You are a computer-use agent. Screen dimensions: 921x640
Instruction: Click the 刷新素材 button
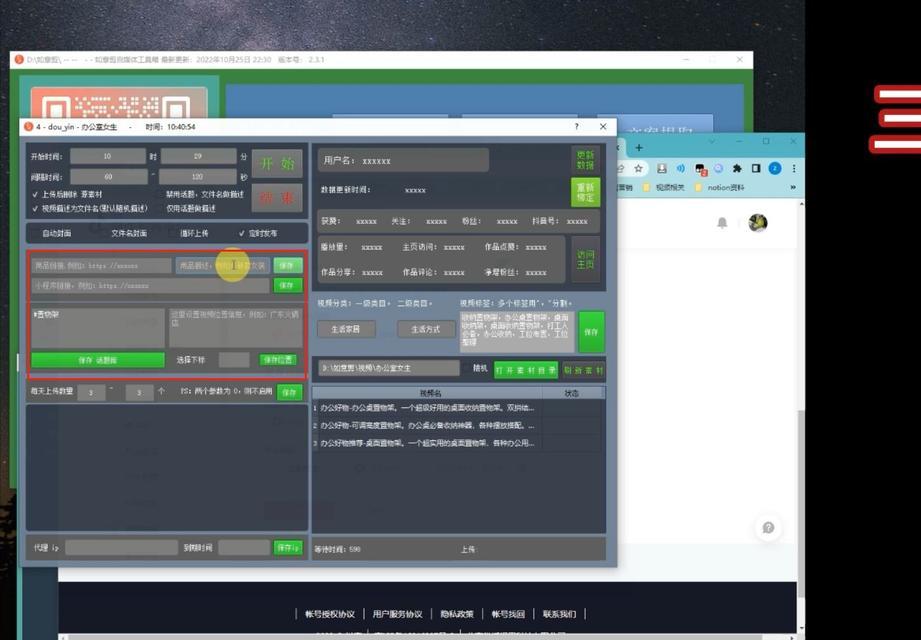pos(583,370)
